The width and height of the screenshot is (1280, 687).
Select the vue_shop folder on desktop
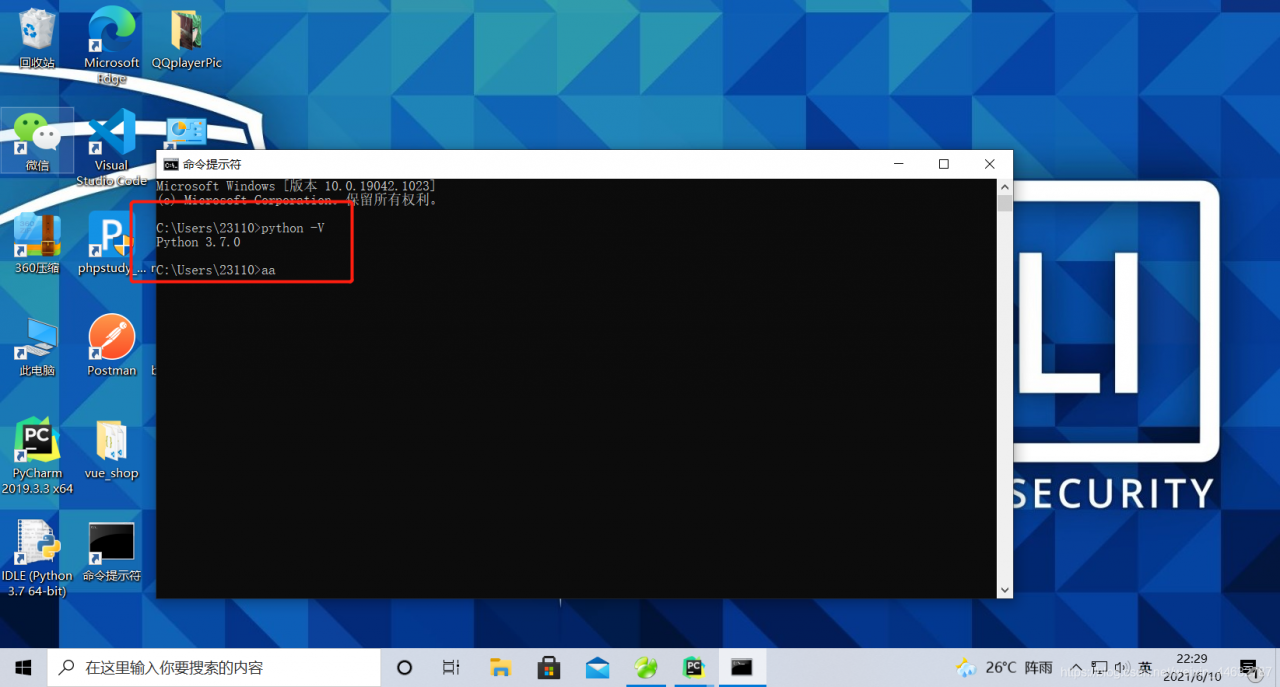tap(112, 450)
